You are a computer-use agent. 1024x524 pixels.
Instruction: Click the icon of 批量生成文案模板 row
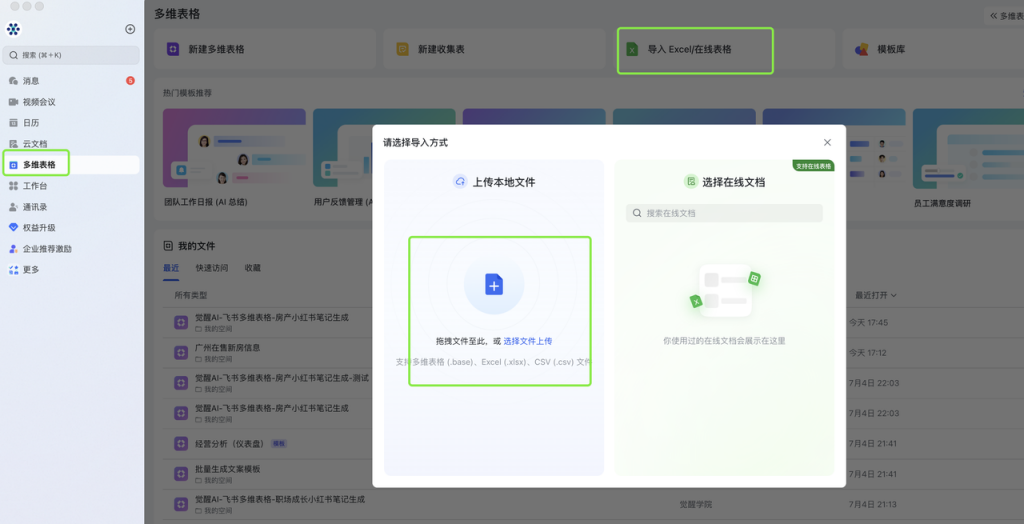(x=181, y=474)
